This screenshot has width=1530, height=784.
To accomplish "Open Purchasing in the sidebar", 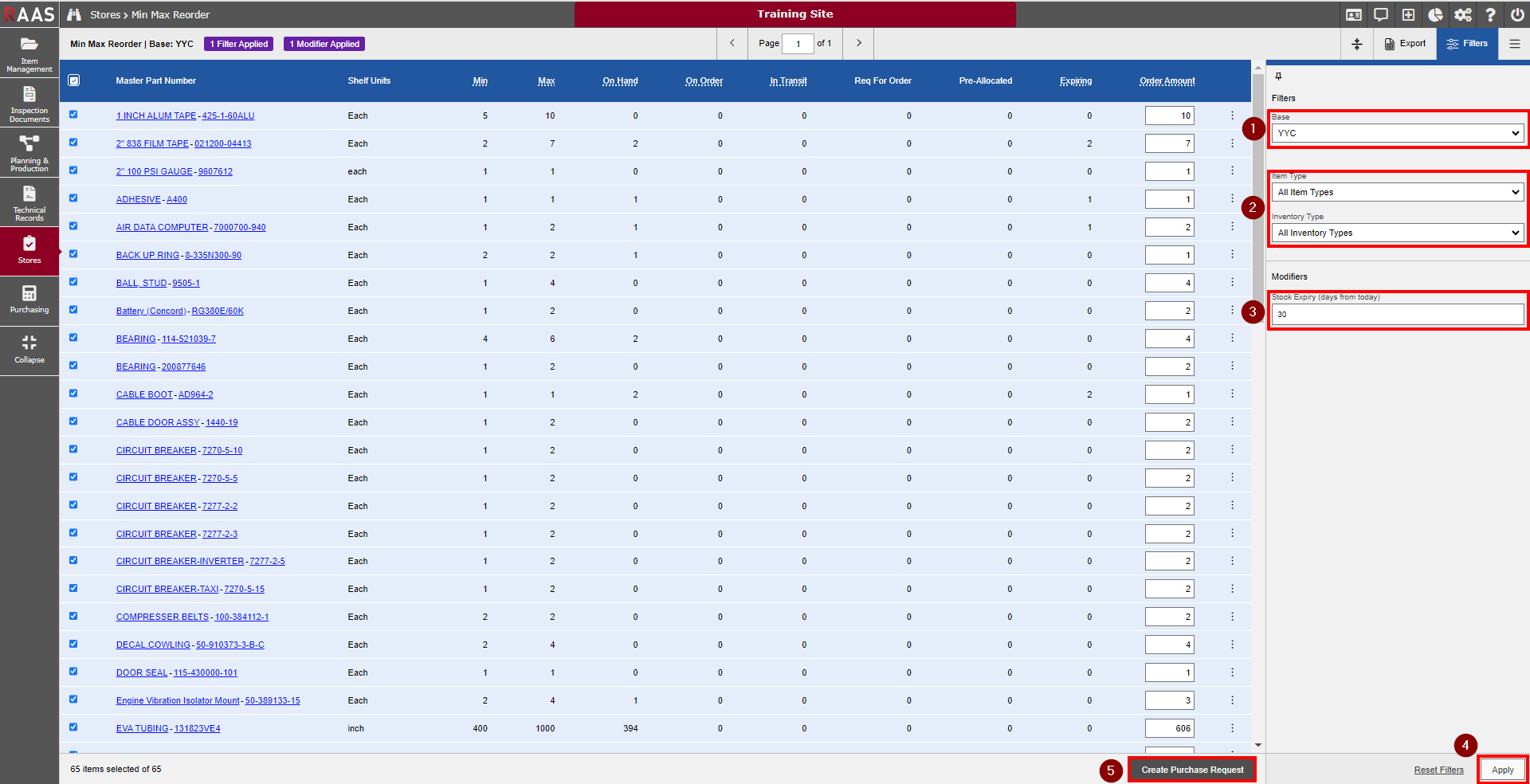I will (29, 300).
